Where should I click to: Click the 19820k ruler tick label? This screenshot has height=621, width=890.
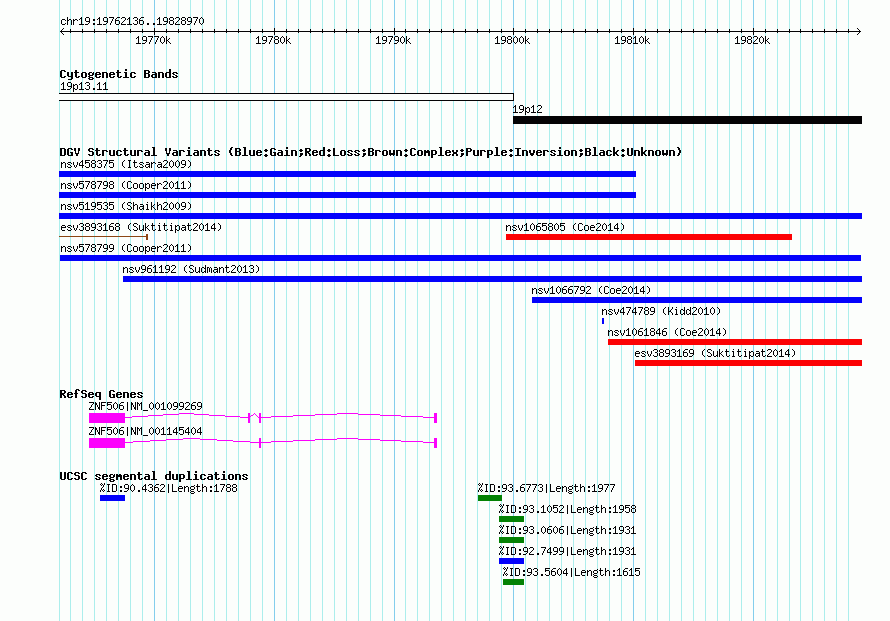[x=752, y=40]
